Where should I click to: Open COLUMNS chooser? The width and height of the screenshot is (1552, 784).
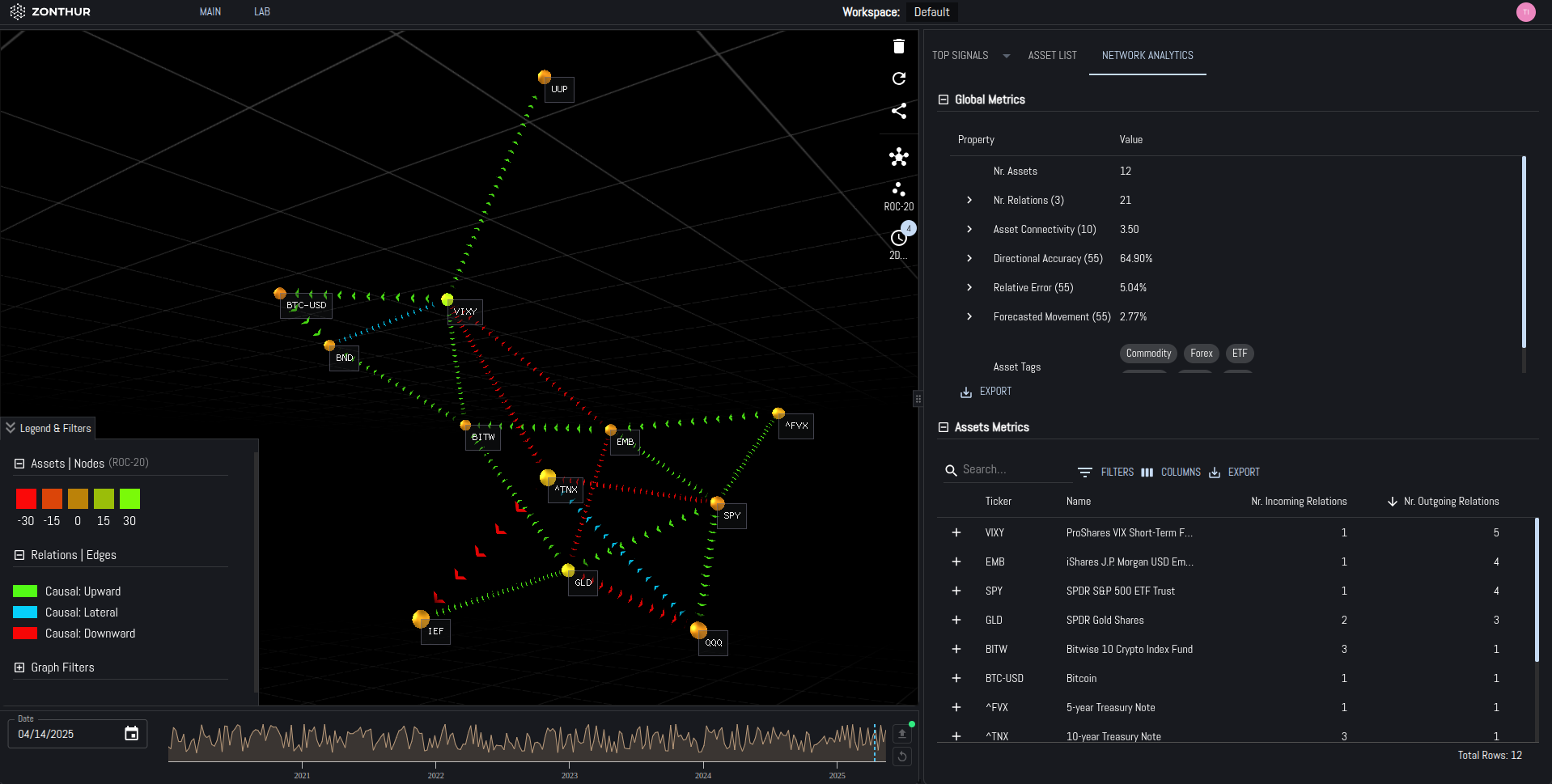(1171, 472)
